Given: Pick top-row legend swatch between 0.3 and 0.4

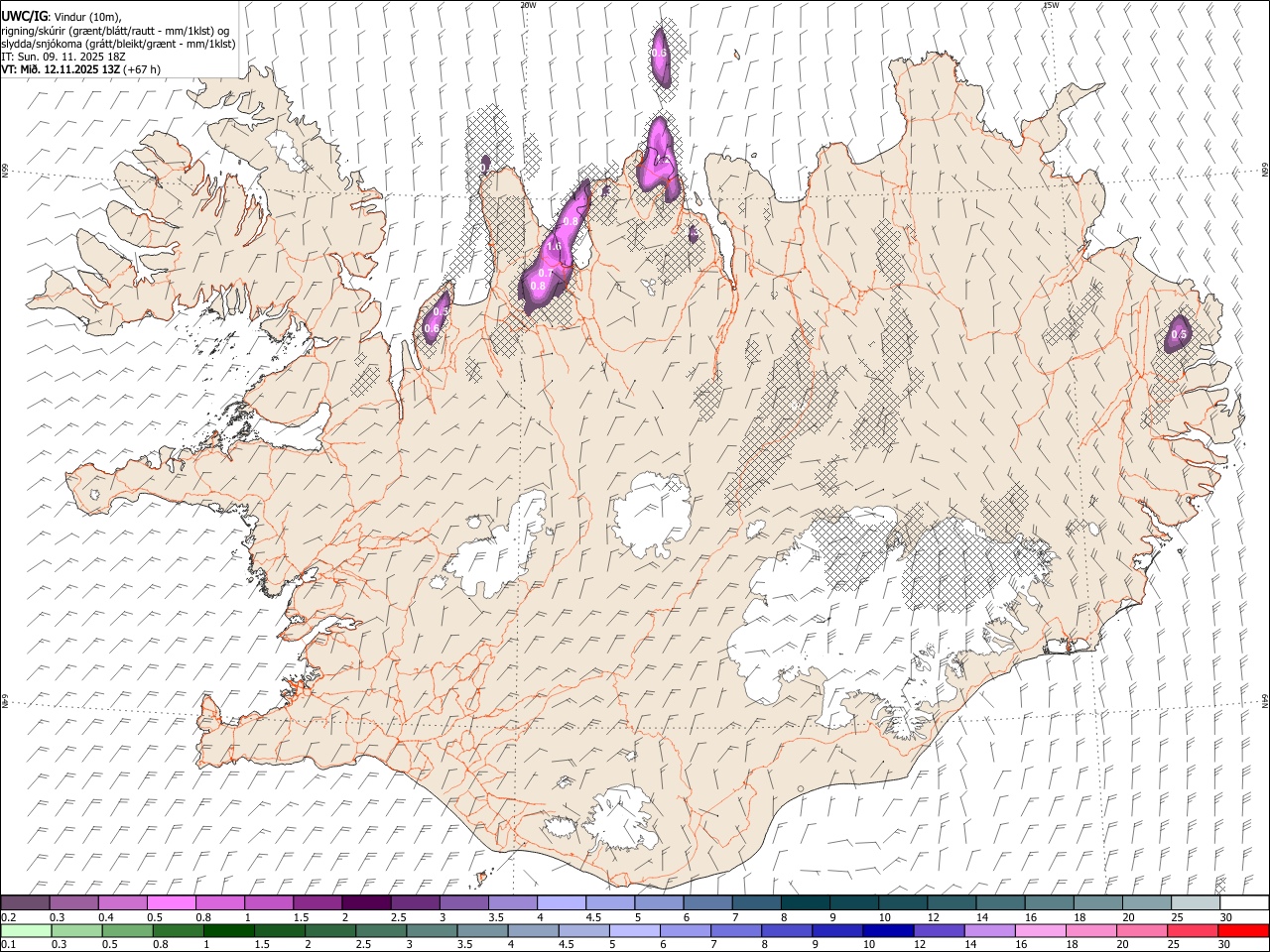Looking at the screenshot, I should coord(73,903).
